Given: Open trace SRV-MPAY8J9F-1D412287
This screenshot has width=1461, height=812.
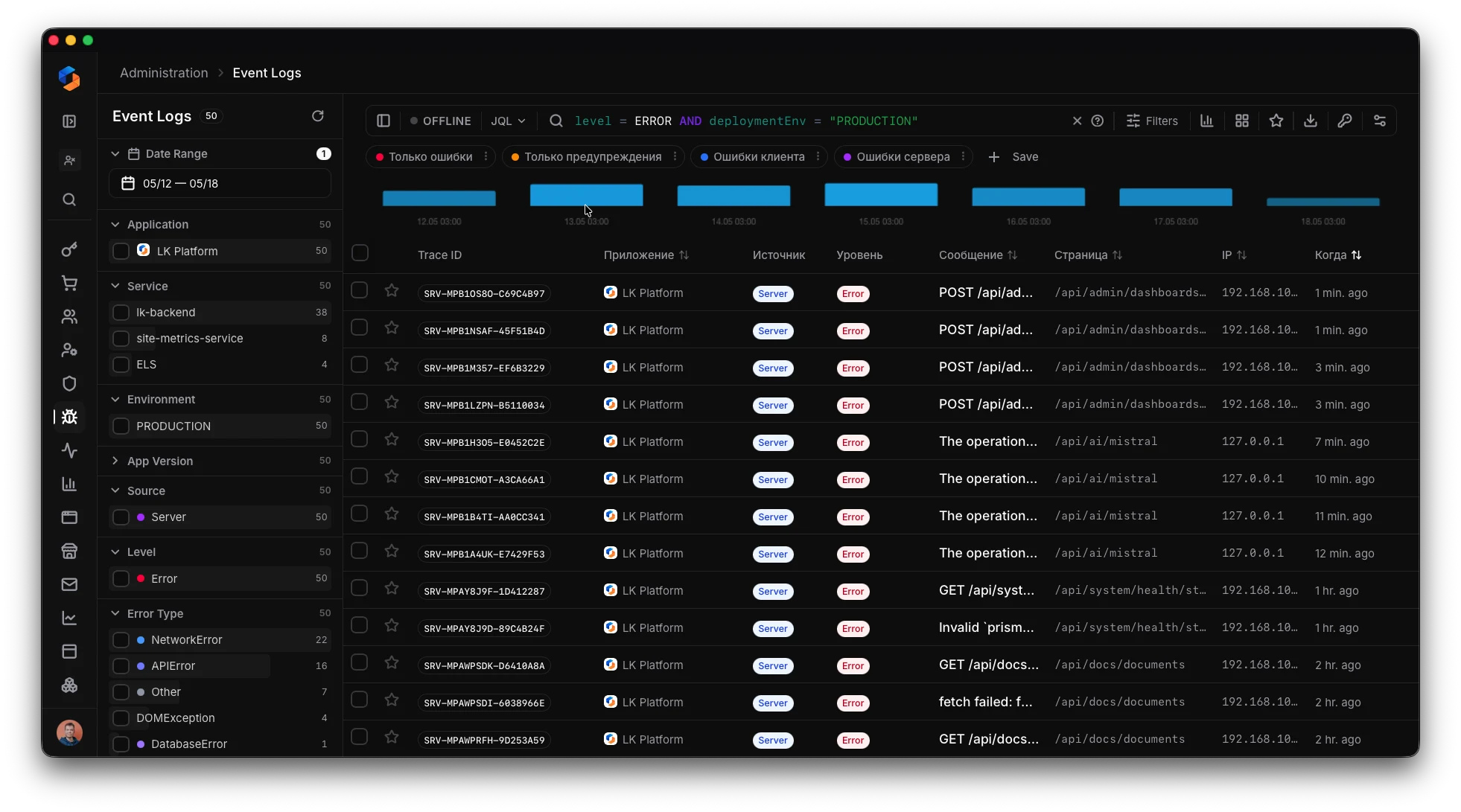Looking at the screenshot, I should 484,592.
